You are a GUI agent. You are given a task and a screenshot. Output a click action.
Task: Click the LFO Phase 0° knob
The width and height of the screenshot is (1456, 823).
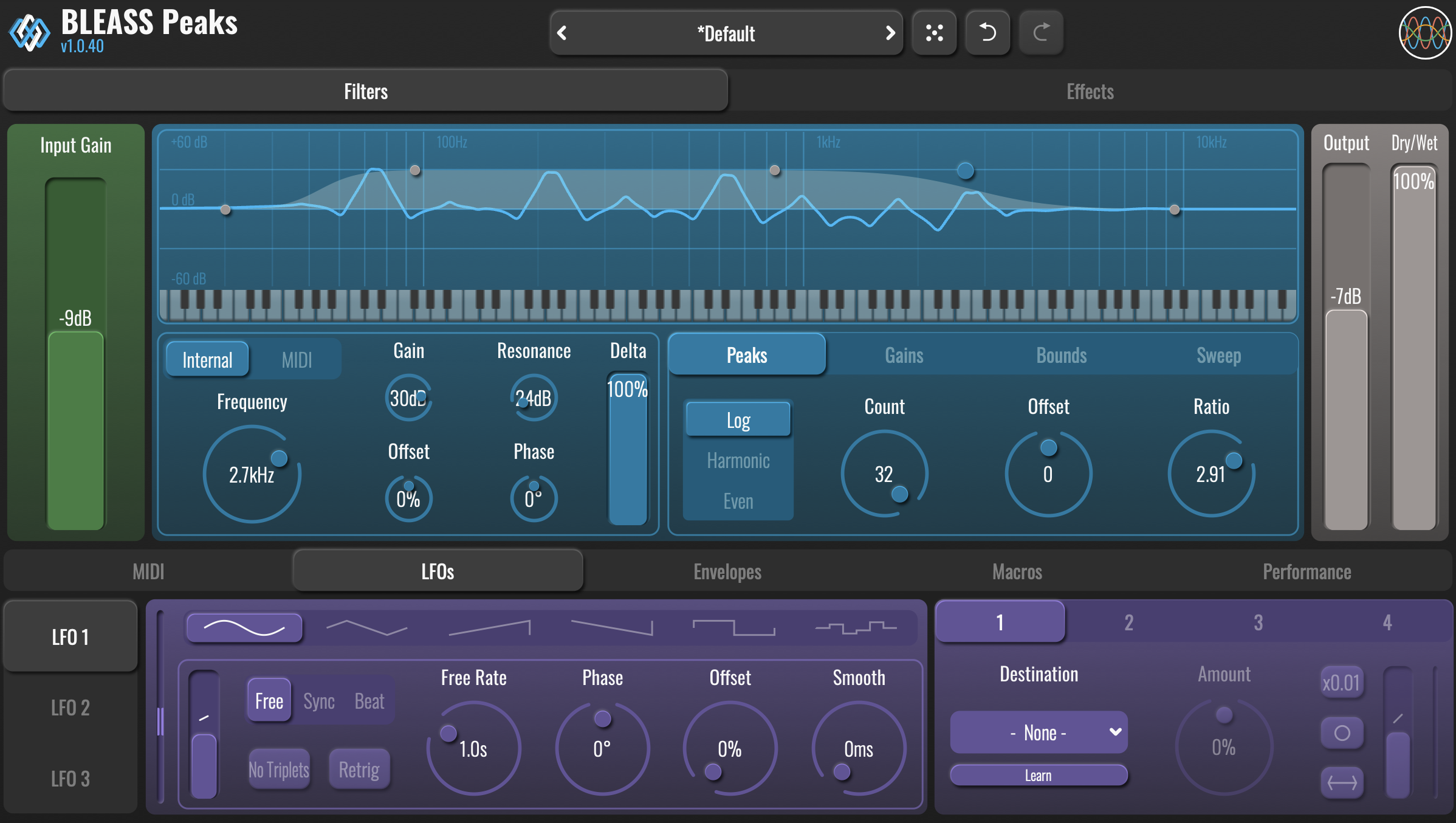(x=602, y=748)
